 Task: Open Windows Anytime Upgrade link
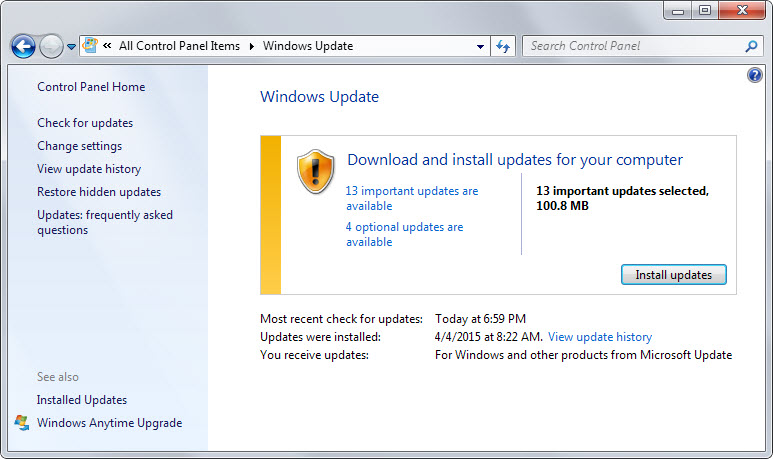pos(109,423)
